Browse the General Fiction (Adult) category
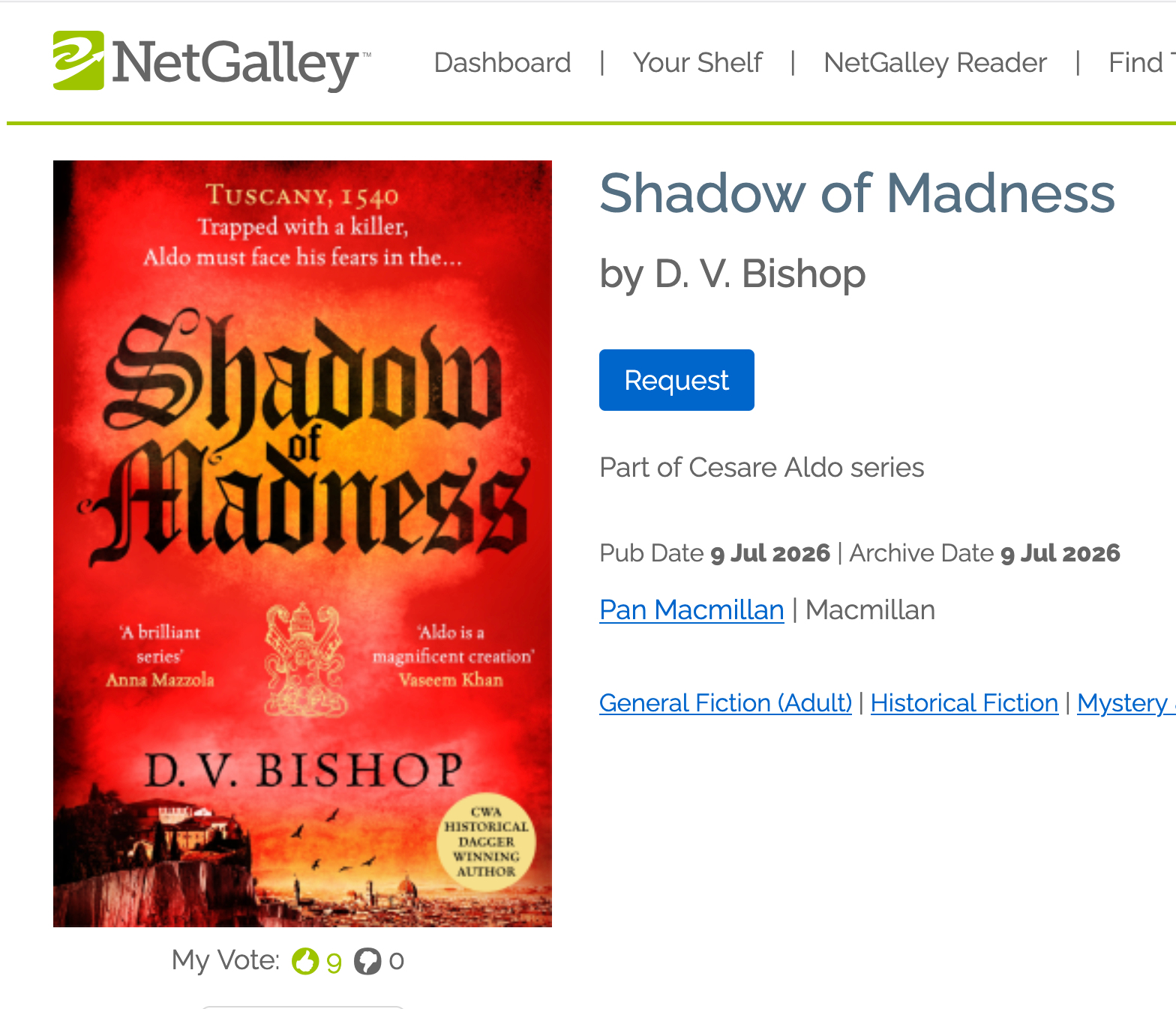Screen dimensions: 1176x1009 click(x=725, y=703)
